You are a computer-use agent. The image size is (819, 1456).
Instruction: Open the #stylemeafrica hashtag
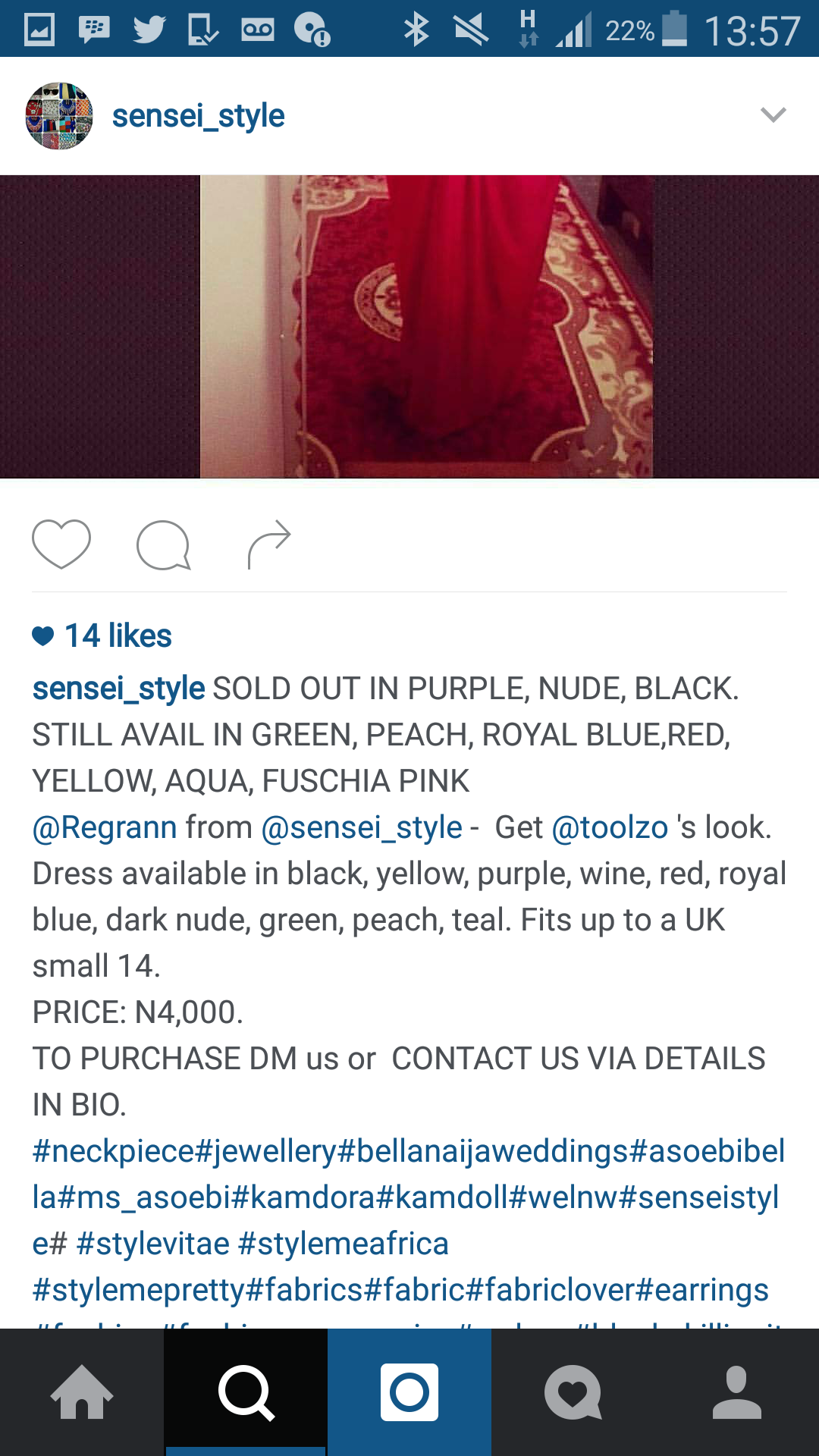[x=343, y=1244]
